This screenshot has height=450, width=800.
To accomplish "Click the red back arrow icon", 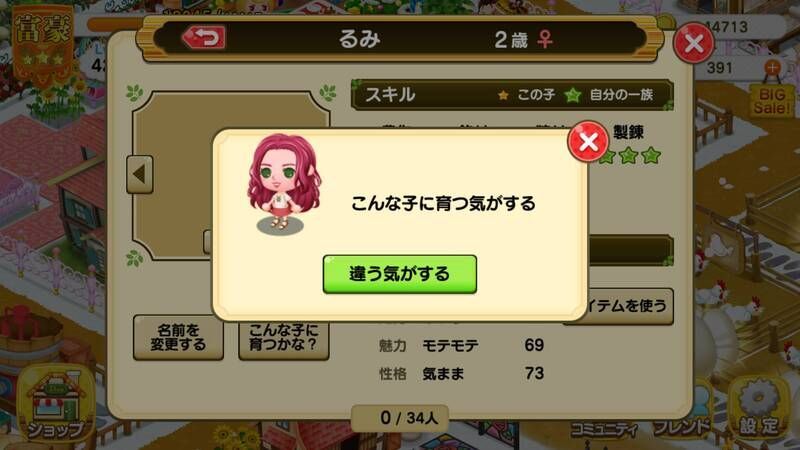I will (x=204, y=37).
